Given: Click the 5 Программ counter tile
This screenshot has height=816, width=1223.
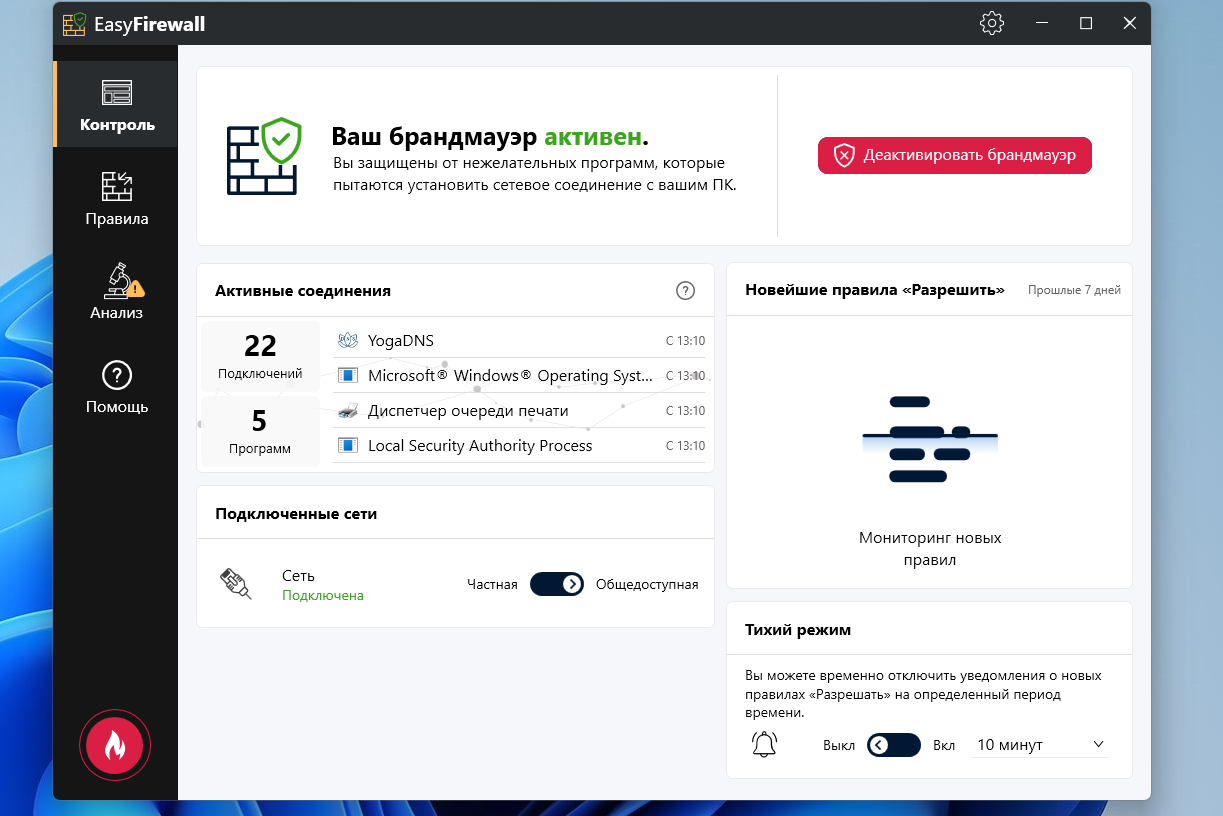Looking at the screenshot, I should [x=260, y=431].
